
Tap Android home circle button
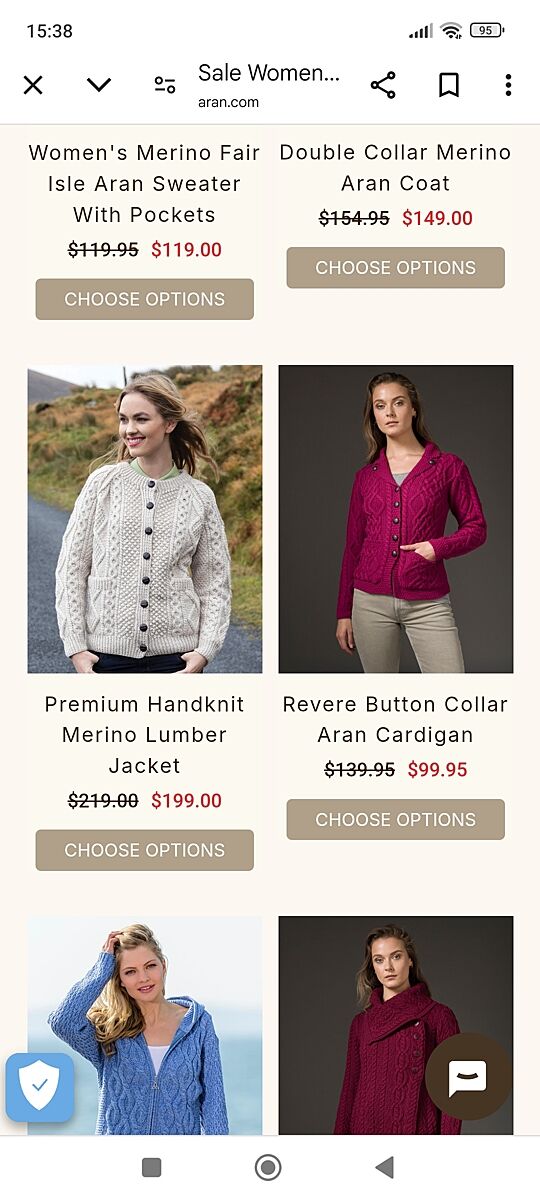coord(268,1167)
